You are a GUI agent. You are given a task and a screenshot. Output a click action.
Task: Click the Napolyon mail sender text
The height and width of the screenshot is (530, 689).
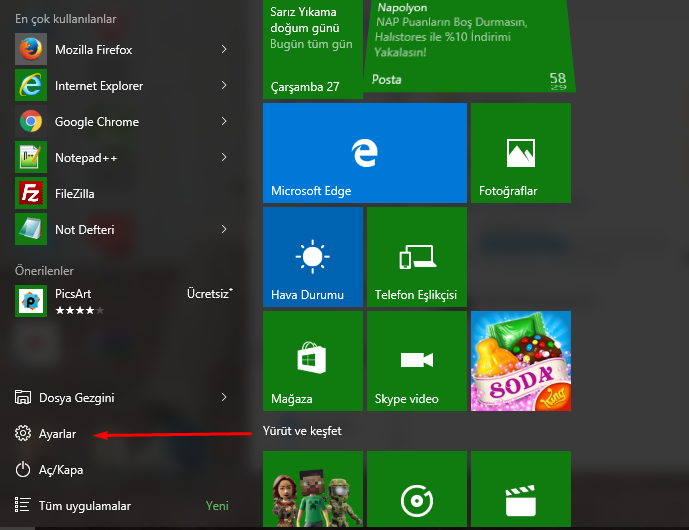(402, 7)
